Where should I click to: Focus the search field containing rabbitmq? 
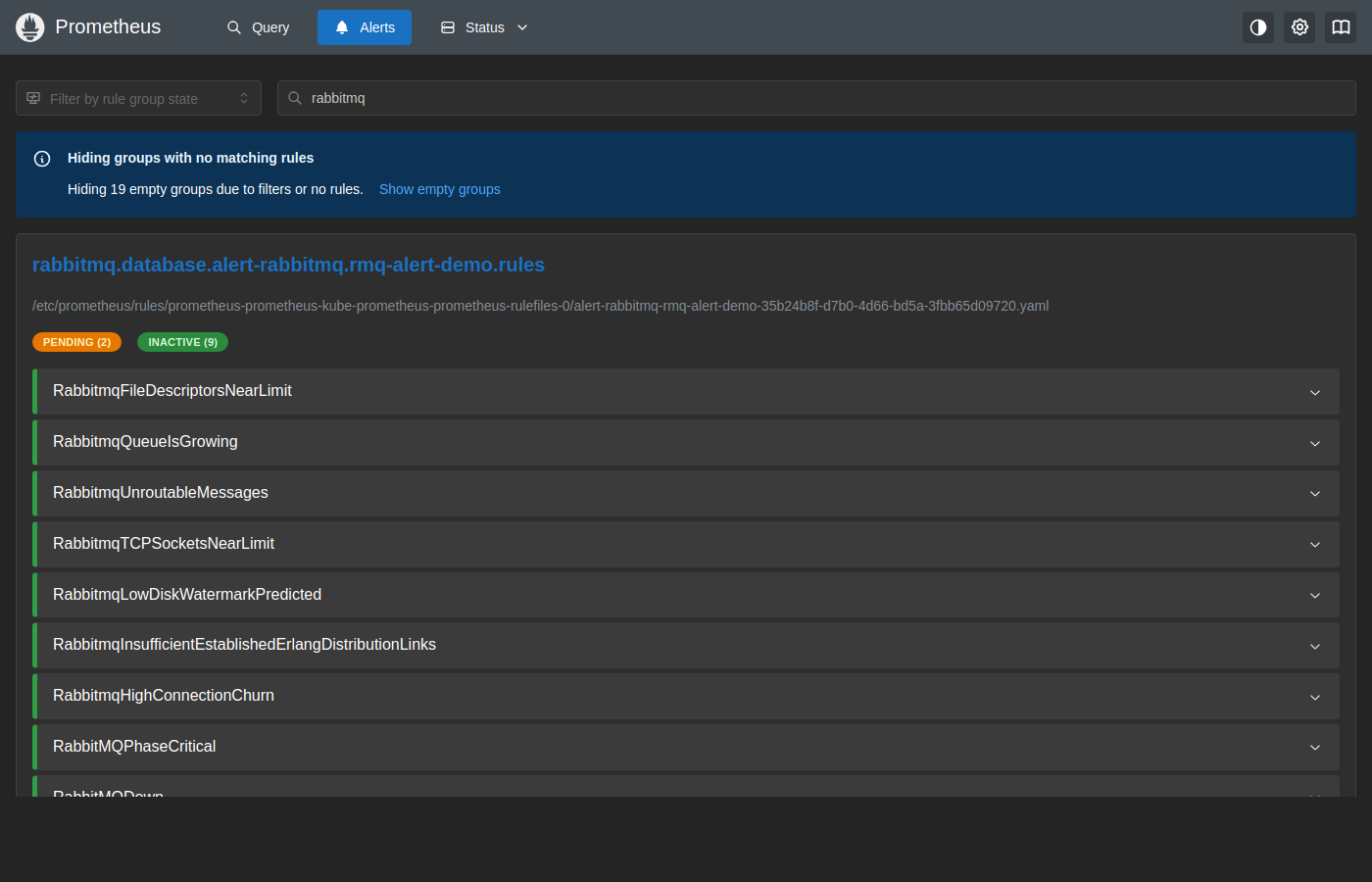816,98
